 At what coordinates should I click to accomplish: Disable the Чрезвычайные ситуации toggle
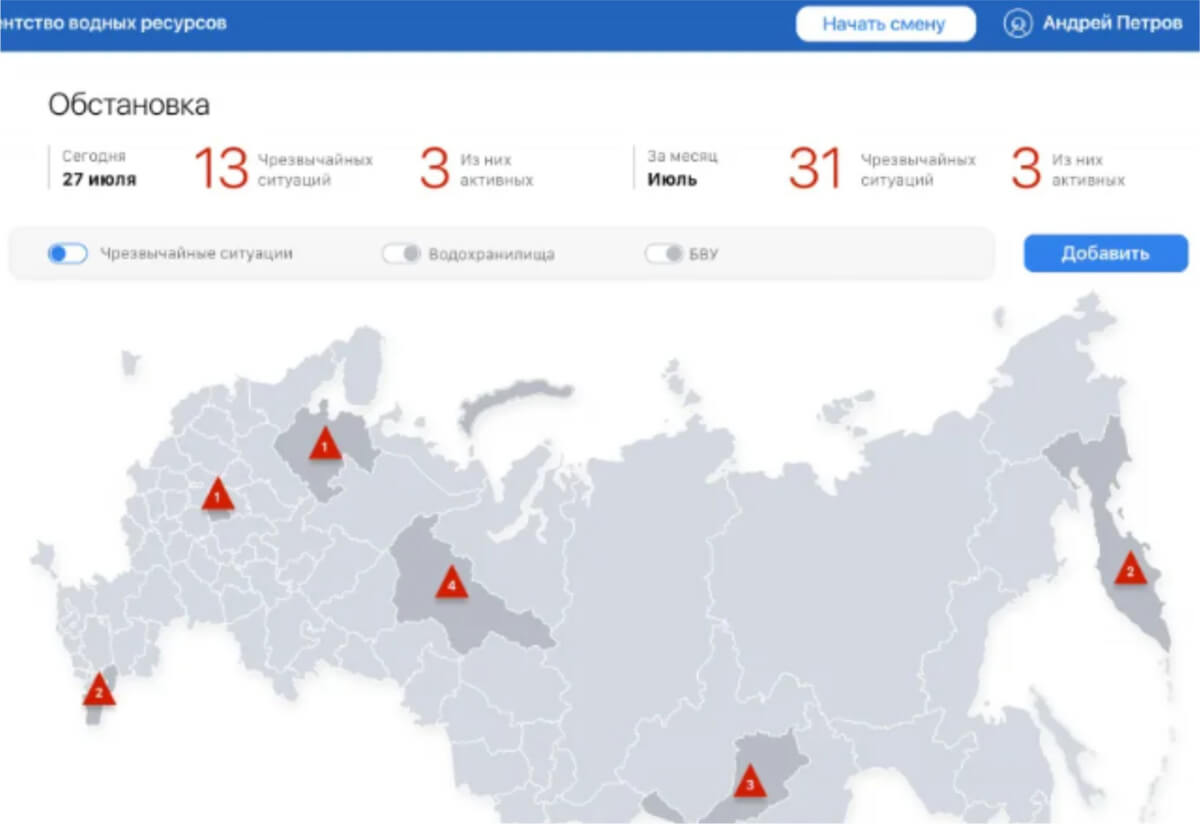point(67,254)
